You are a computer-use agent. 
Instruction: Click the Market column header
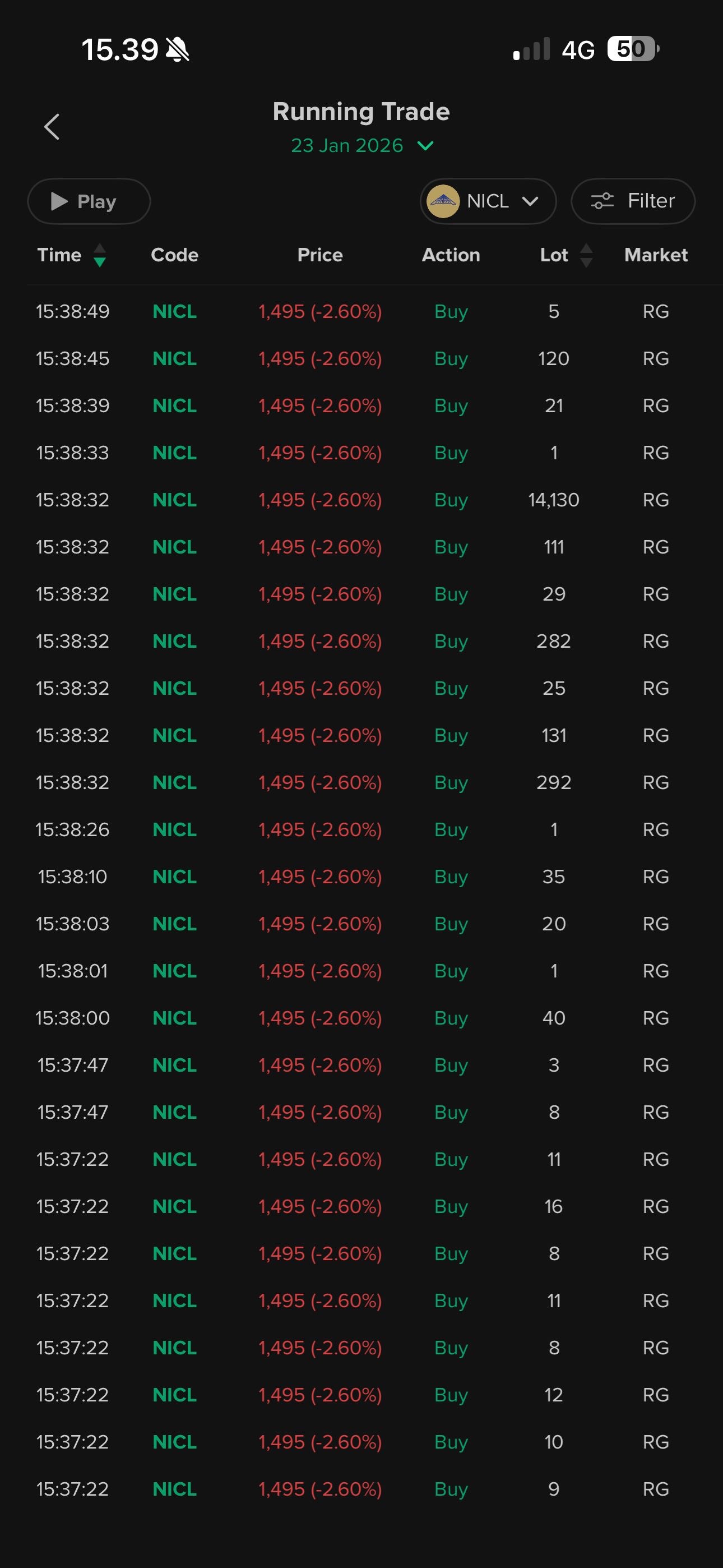click(x=655, y=255)
